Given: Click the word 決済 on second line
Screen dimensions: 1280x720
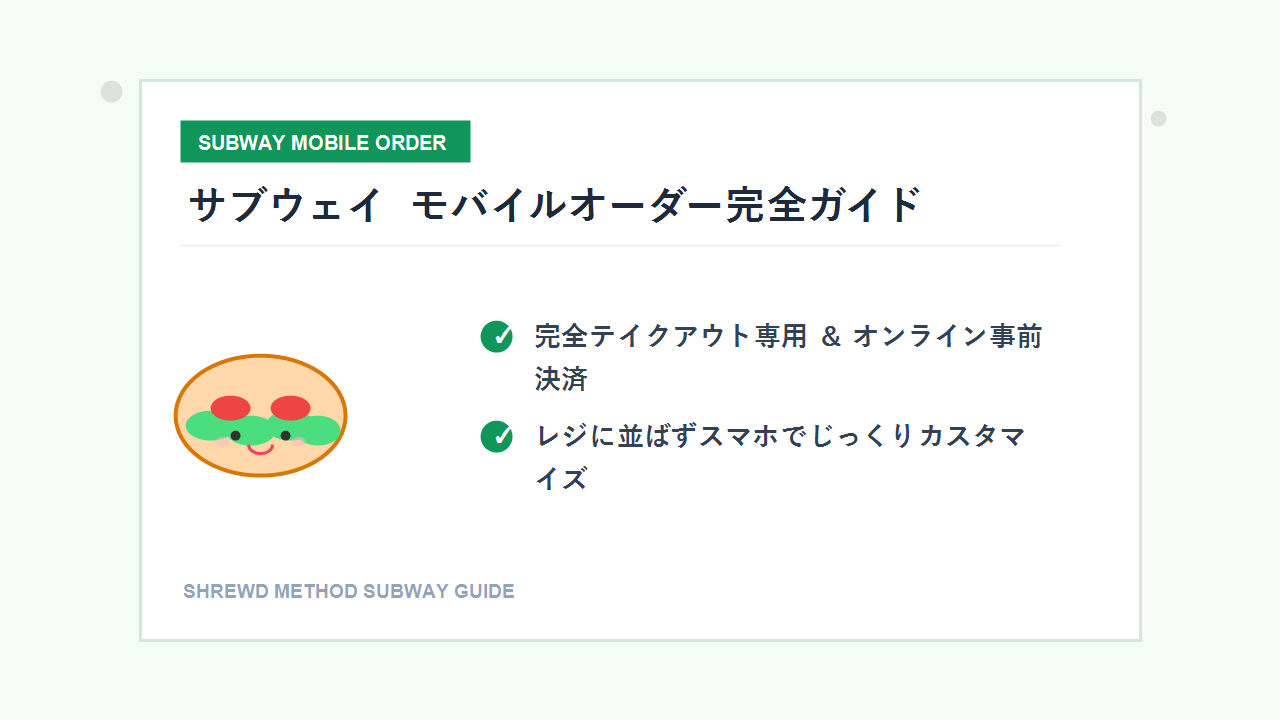Looking at the screenshot, I should pyautogui.click(x=560, y=379).
